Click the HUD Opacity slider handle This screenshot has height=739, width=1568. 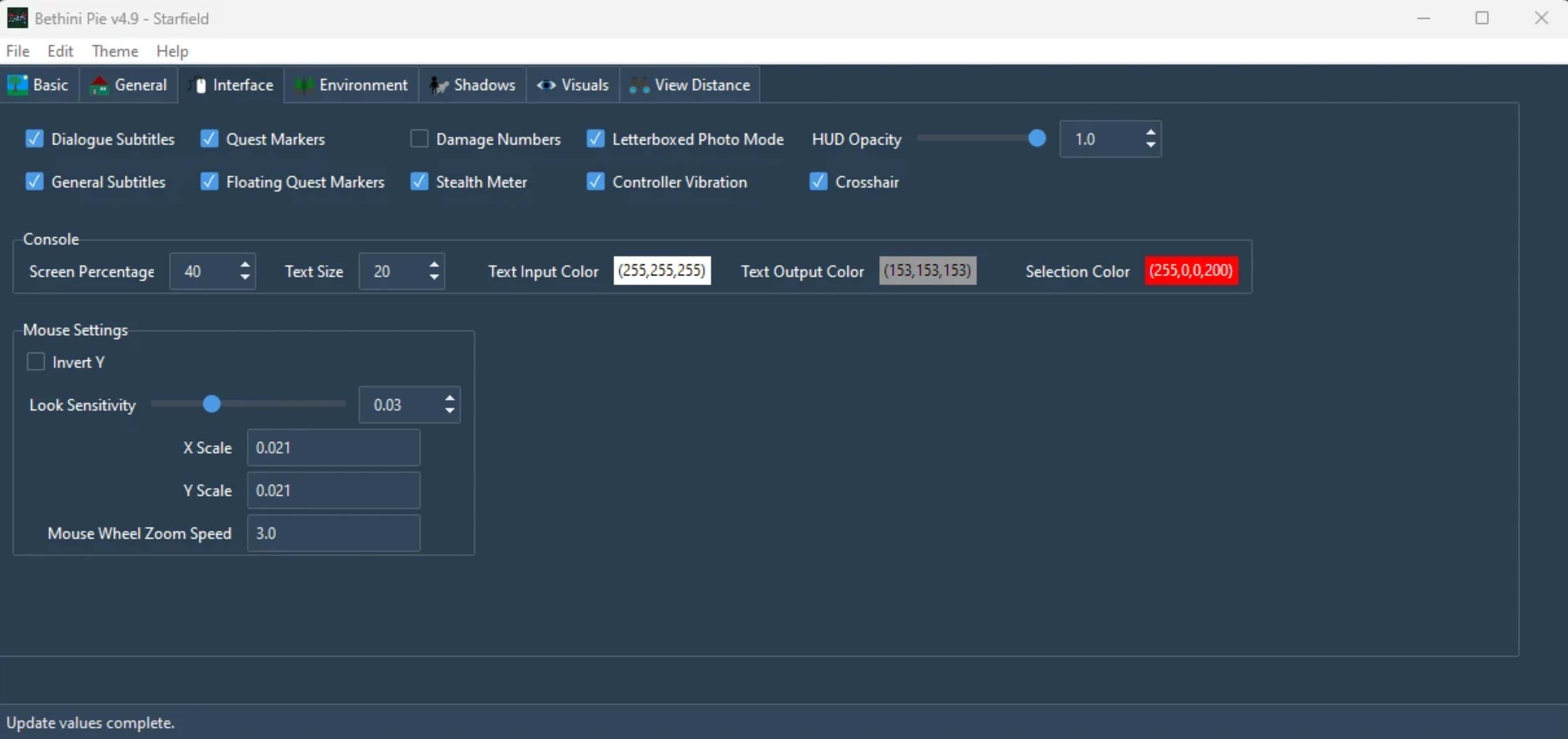pyautogui.click(x=1037, y=139)
